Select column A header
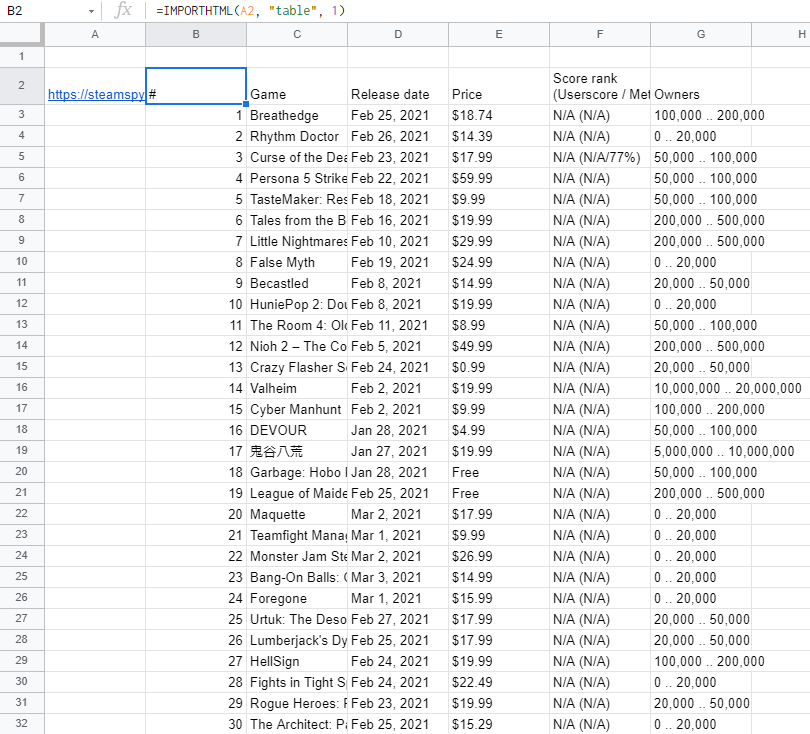This screenshot has width=810, height=734. coord(95,35)
